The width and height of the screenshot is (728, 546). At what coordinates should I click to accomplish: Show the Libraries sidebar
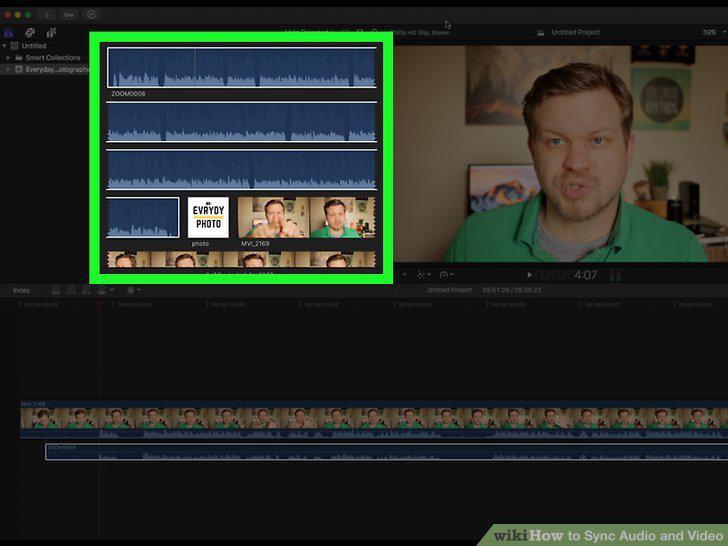(8, 32)
